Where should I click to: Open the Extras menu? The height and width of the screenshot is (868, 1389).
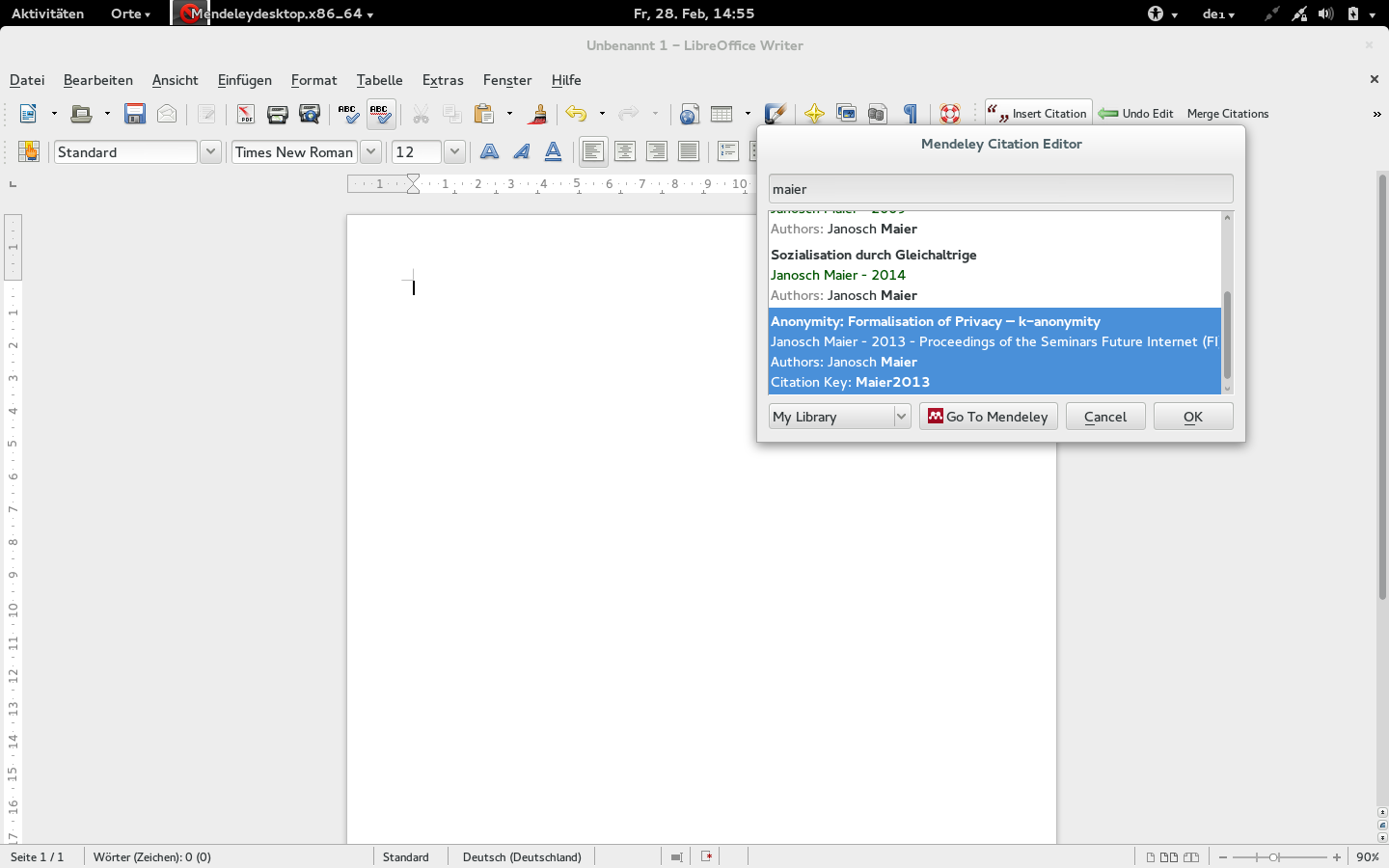[x=443, y=80]
